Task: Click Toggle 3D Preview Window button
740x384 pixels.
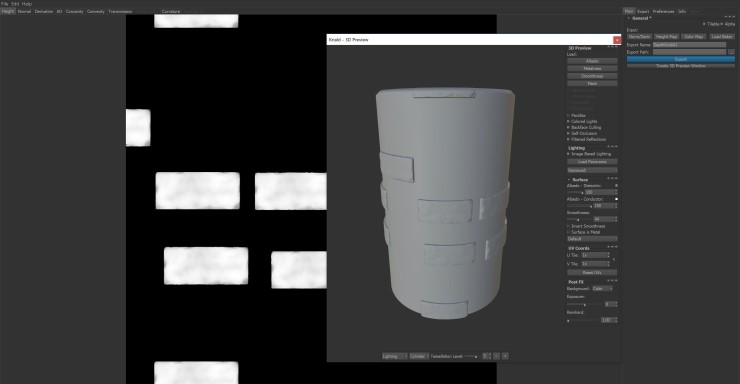Action: (681, 66)
